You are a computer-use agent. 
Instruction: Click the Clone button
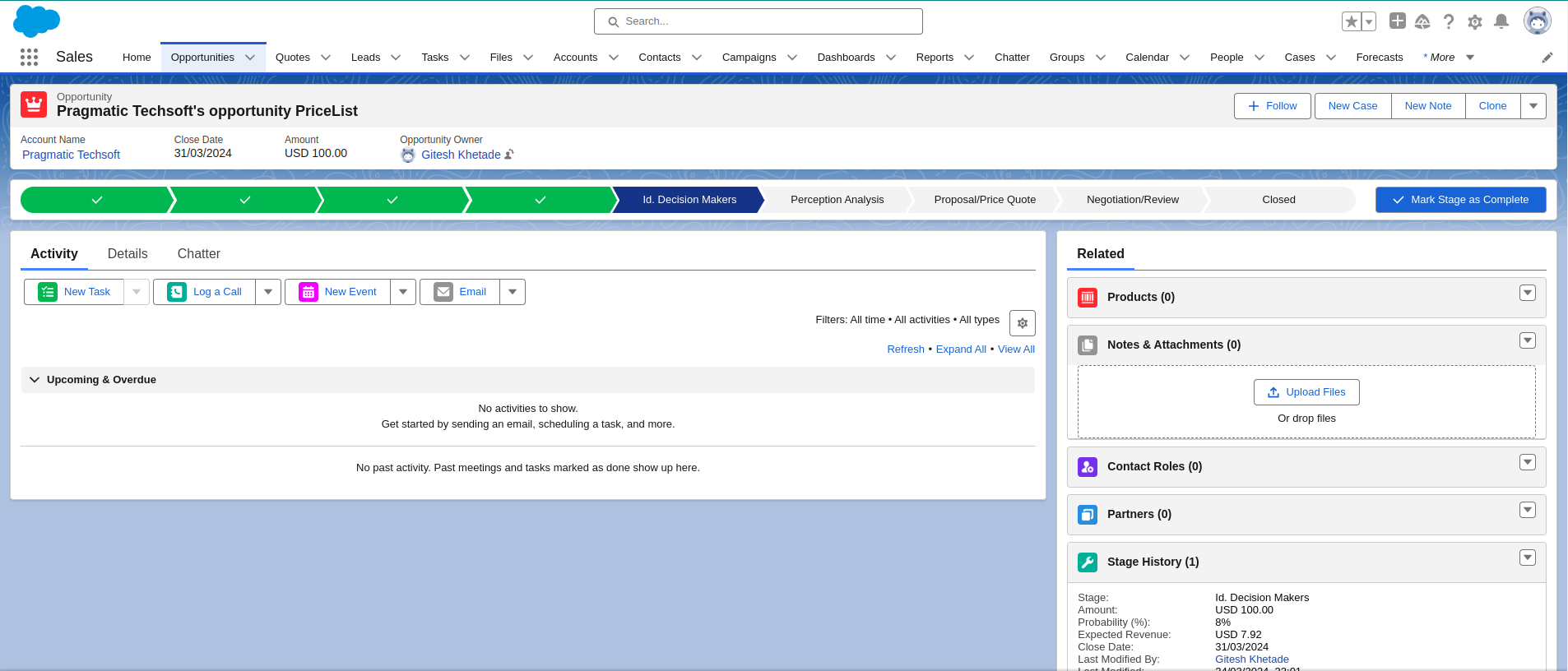tap(1492, 106)
